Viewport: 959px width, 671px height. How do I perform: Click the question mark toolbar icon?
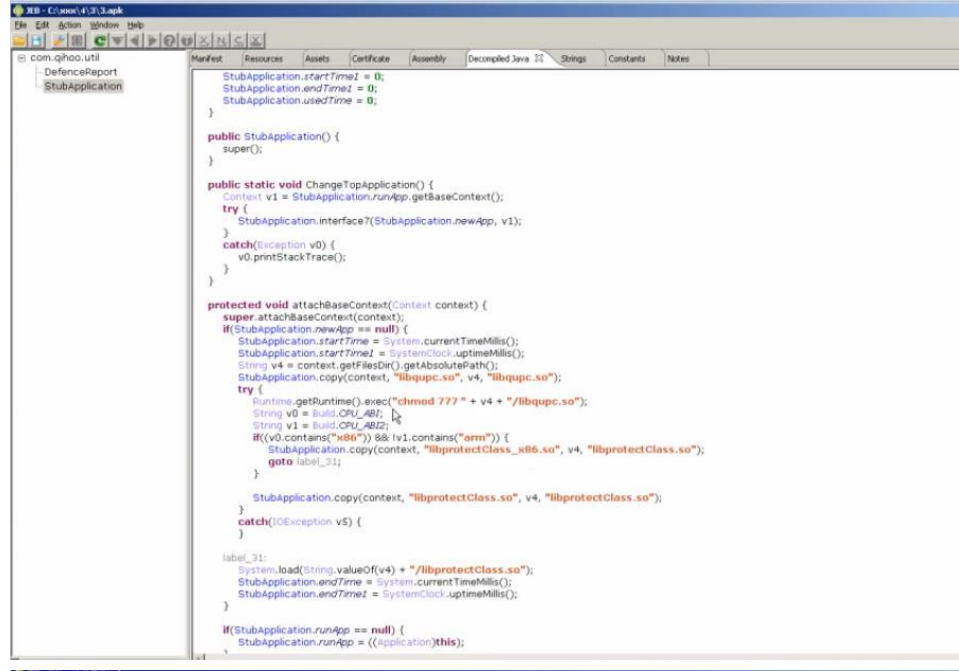(x=169, y=41)
